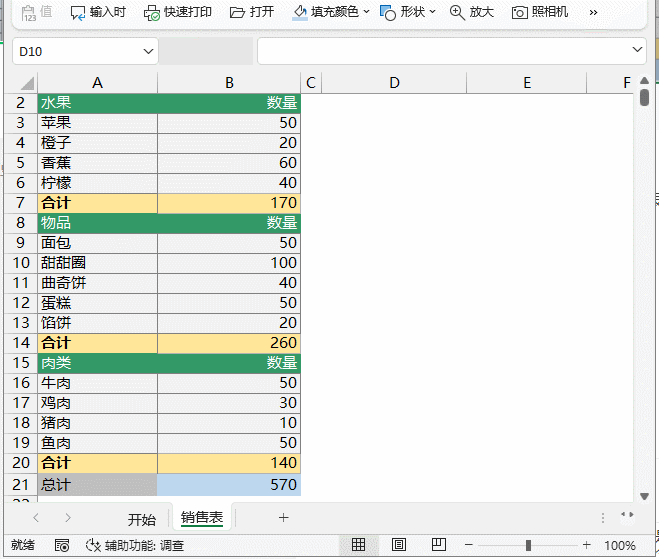
Task: Show more toolbar commands via » button
Action: 593,12
